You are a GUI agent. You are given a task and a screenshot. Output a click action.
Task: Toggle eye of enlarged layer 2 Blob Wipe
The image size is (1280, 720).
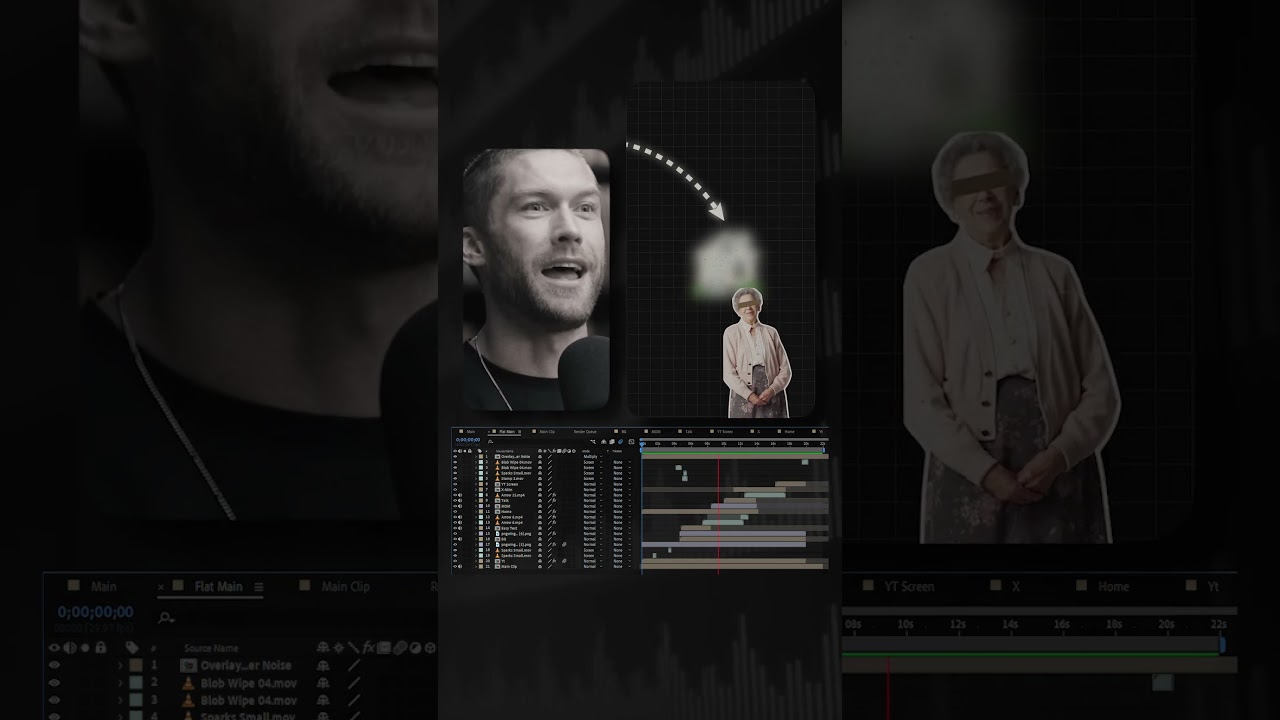click(x=54, y=682)
